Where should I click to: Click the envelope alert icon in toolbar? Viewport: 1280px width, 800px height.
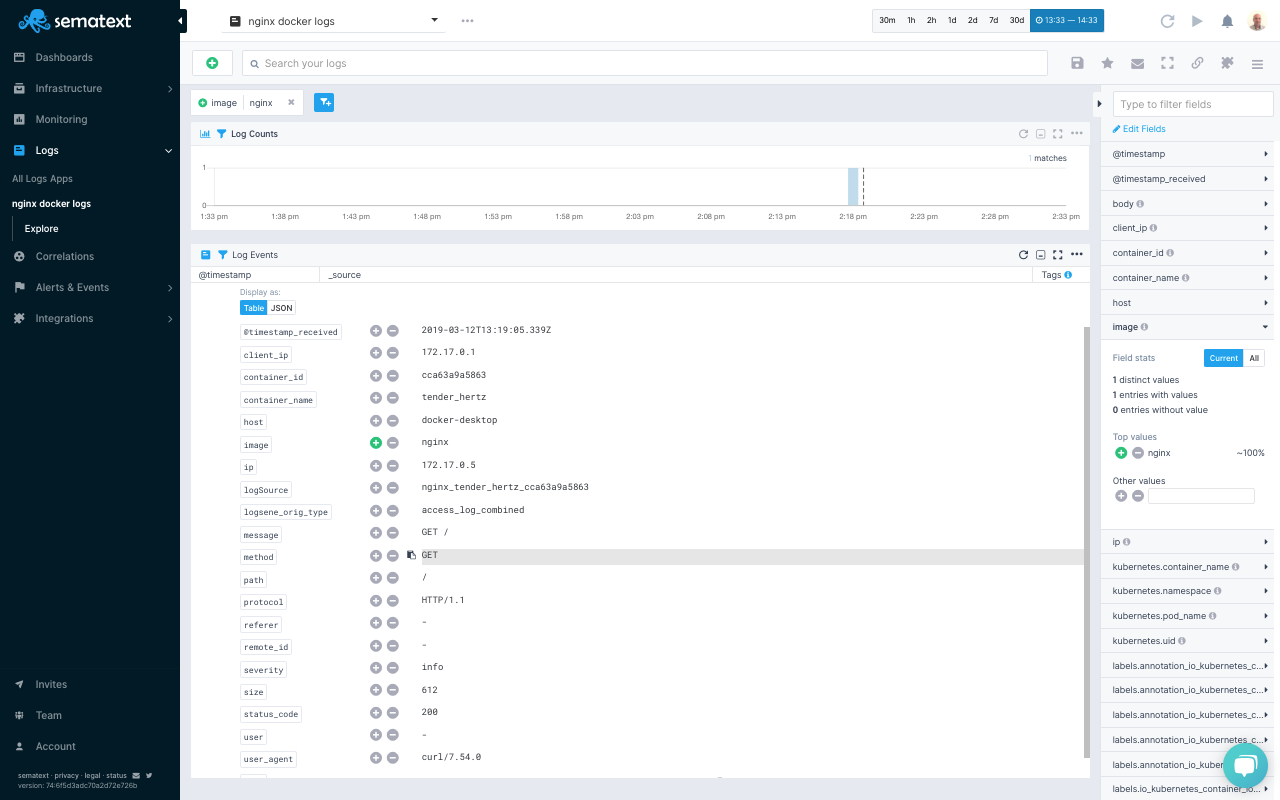(1137, 63)
